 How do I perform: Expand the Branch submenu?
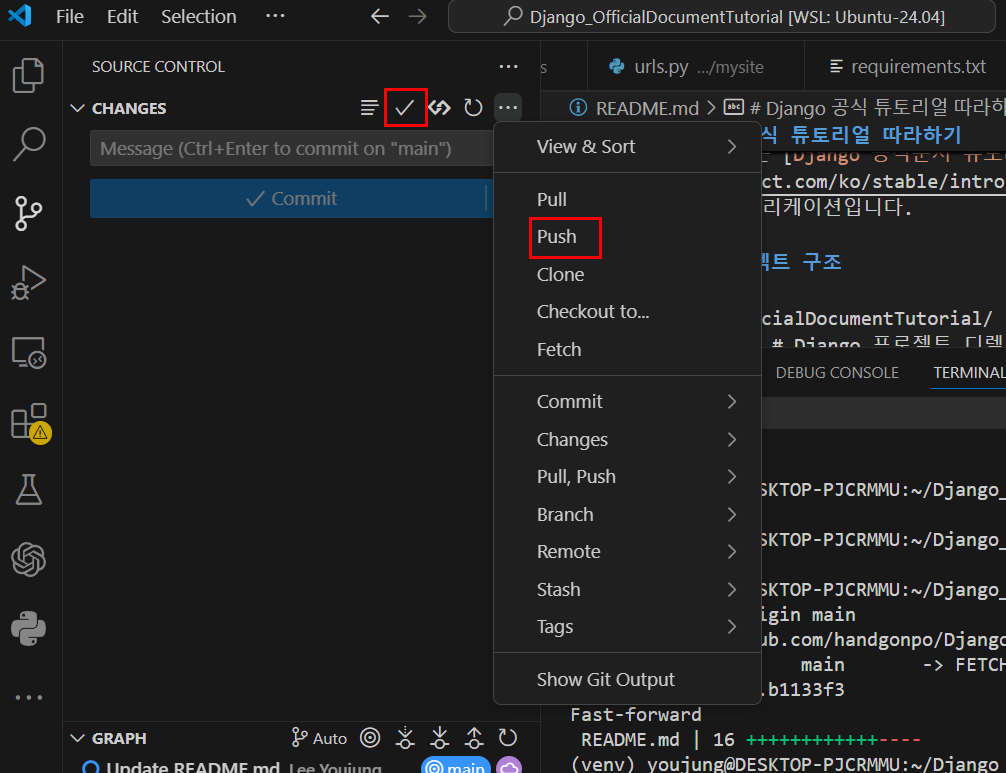[627, 514]
